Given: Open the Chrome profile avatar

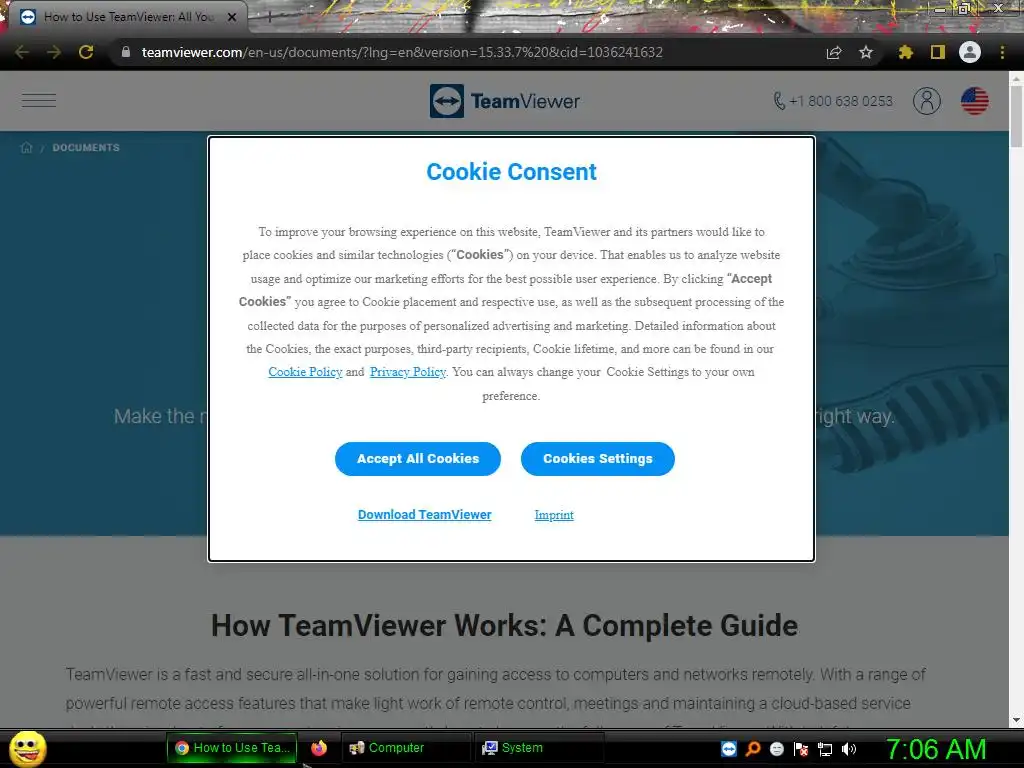Looking at the screenshot, I should pos(970,52).
